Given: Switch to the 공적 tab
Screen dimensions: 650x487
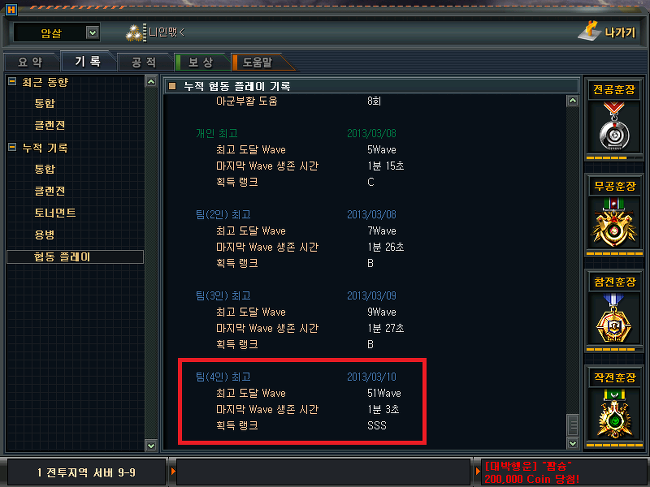Looking at the screenshot, I should coord(144,63).
